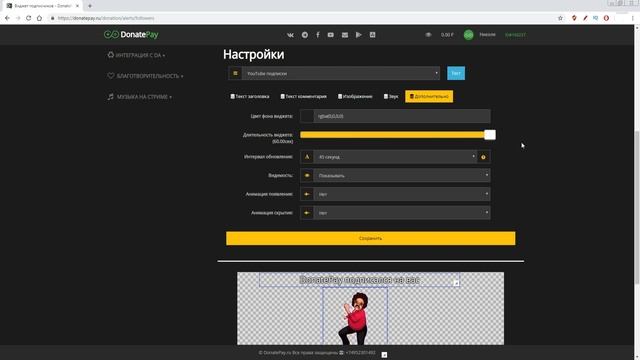Open the YouTube icon in header

pyautogui.click(x=331, y=35)
